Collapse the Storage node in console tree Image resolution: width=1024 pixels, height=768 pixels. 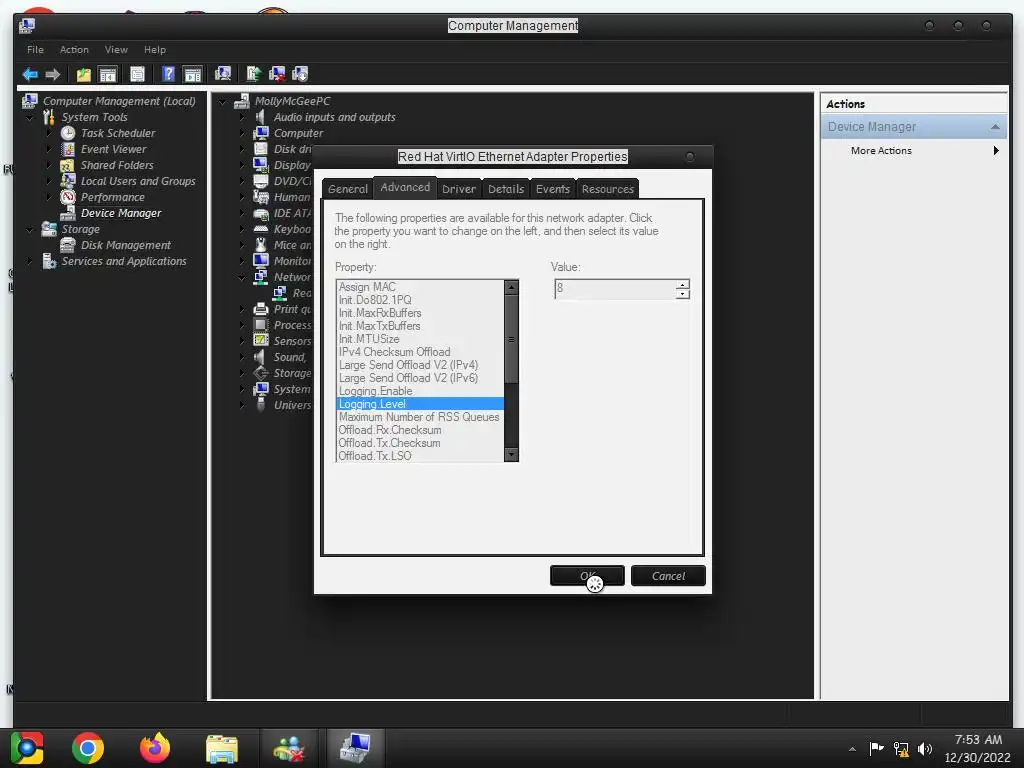30,229
